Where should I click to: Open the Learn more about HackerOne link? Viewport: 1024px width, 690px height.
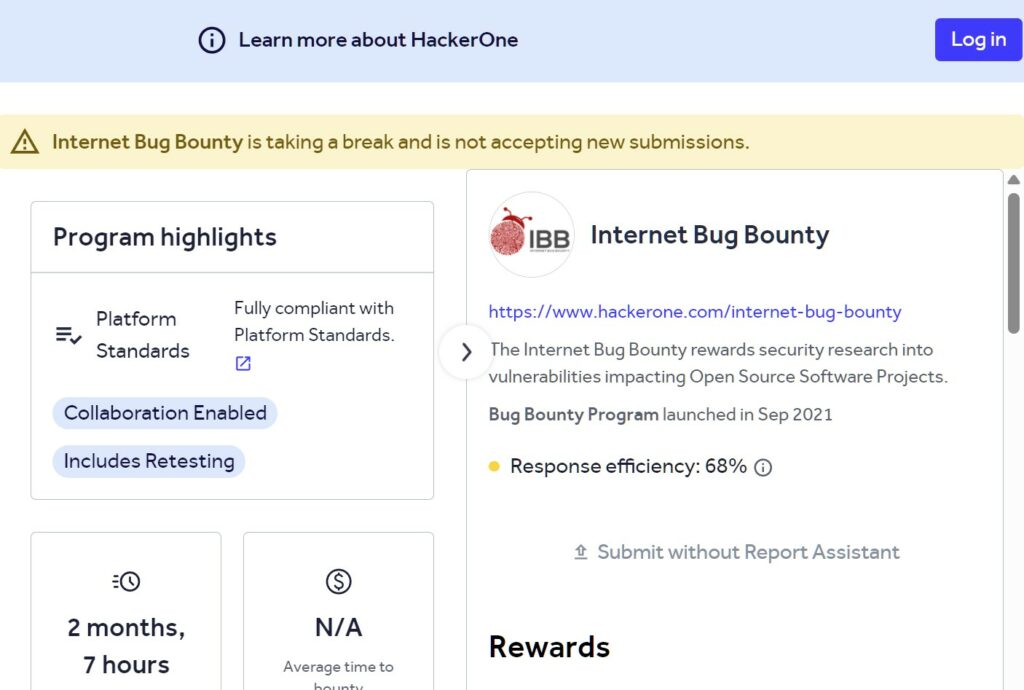[x=378, y=40]
